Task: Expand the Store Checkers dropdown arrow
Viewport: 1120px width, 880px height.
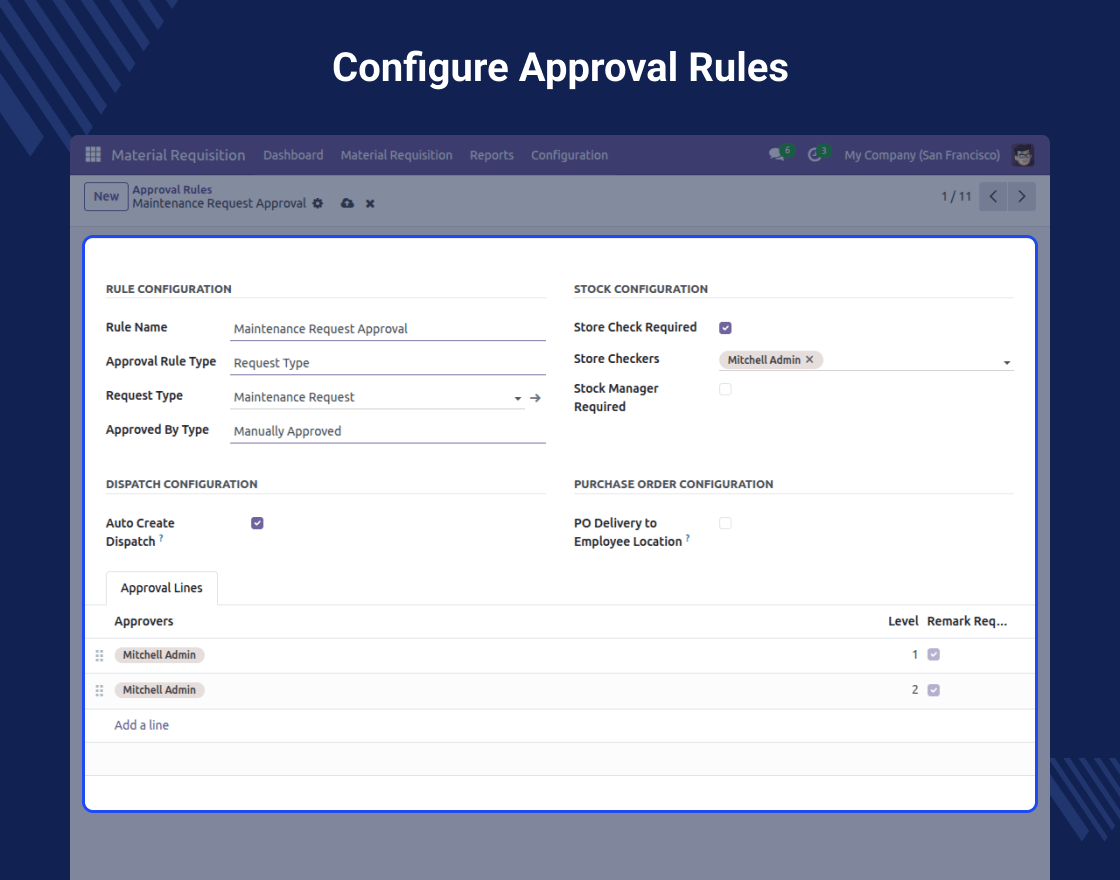Action: pyautogui.click(x=1006, y=362)
